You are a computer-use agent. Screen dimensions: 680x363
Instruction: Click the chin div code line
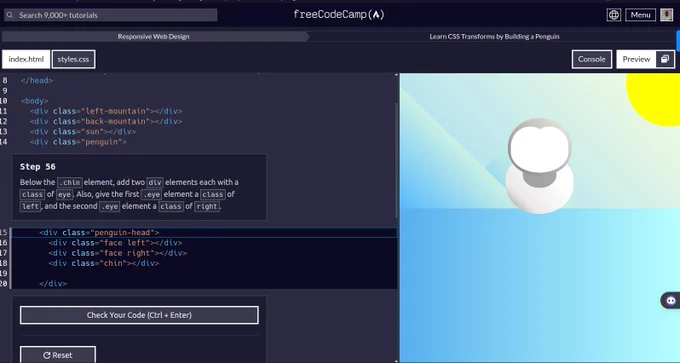[104, 263]
